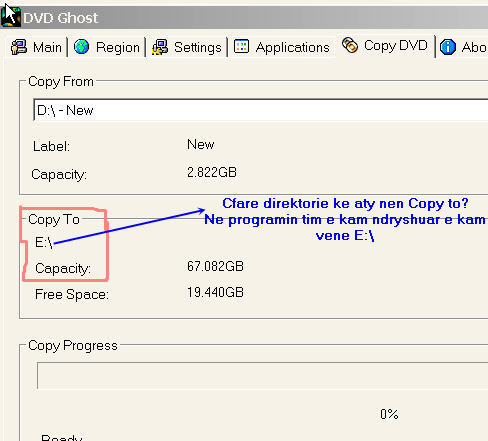Click the Settings tab gear-computer icon
The width and height of the screenshot is (488, 441).
point(160,47)
